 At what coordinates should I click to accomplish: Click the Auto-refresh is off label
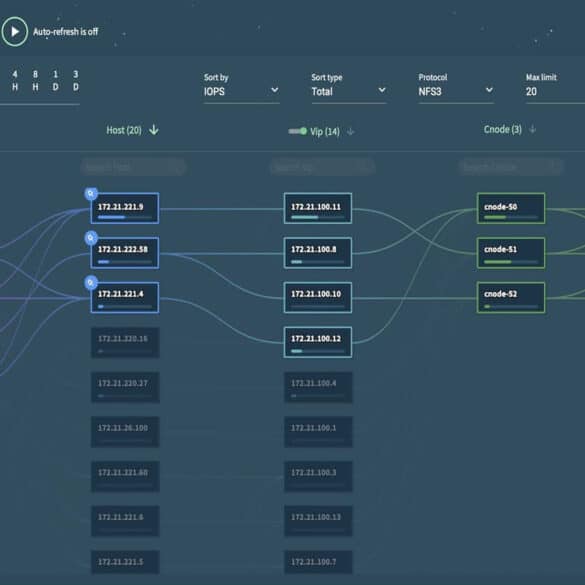click(66, 32)
